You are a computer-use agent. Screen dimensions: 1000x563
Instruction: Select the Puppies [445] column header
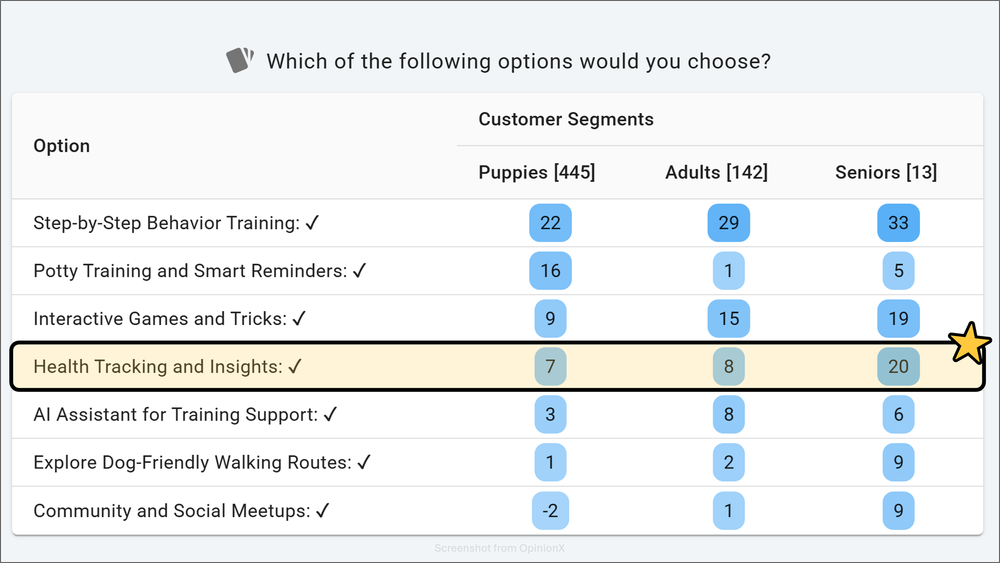[537, 172]
